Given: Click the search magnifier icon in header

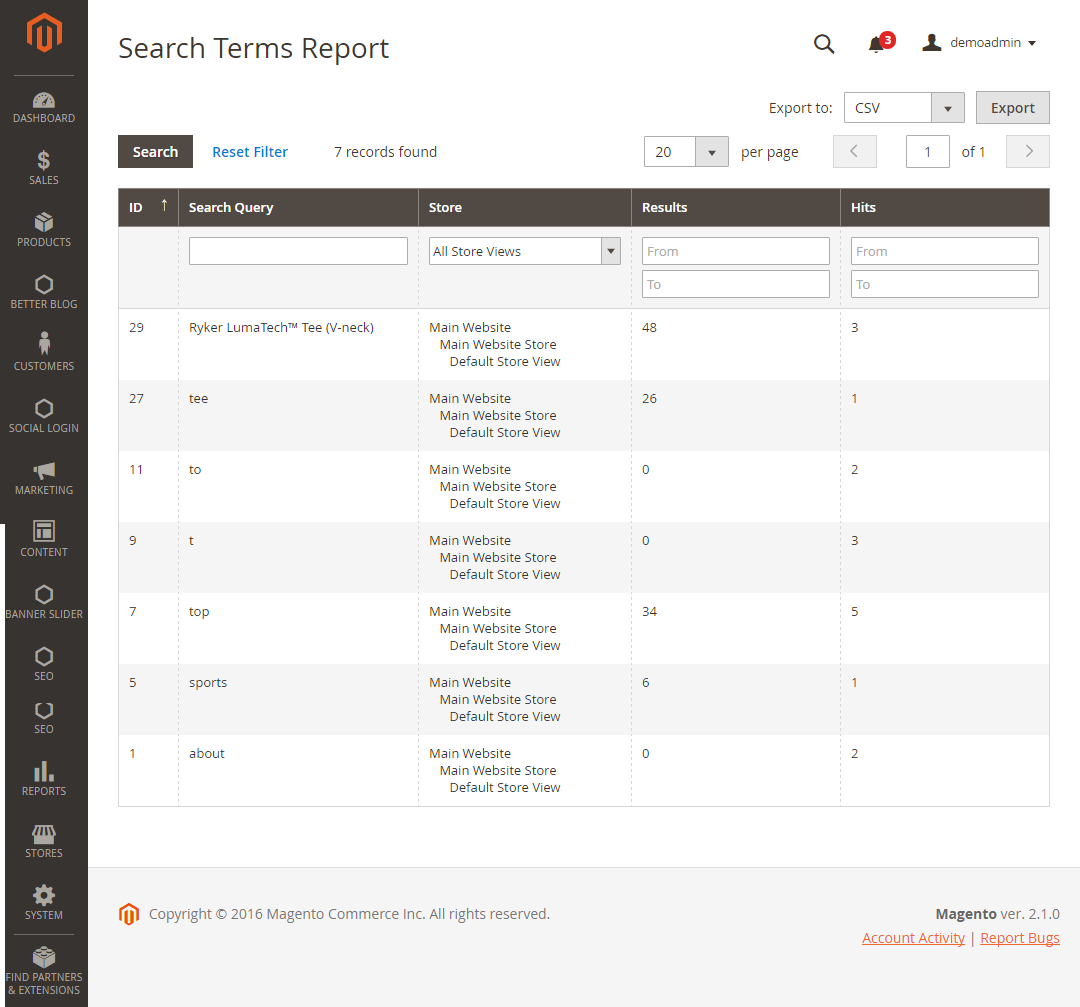Looking at the screenshot, I should (x=824, y=44).
